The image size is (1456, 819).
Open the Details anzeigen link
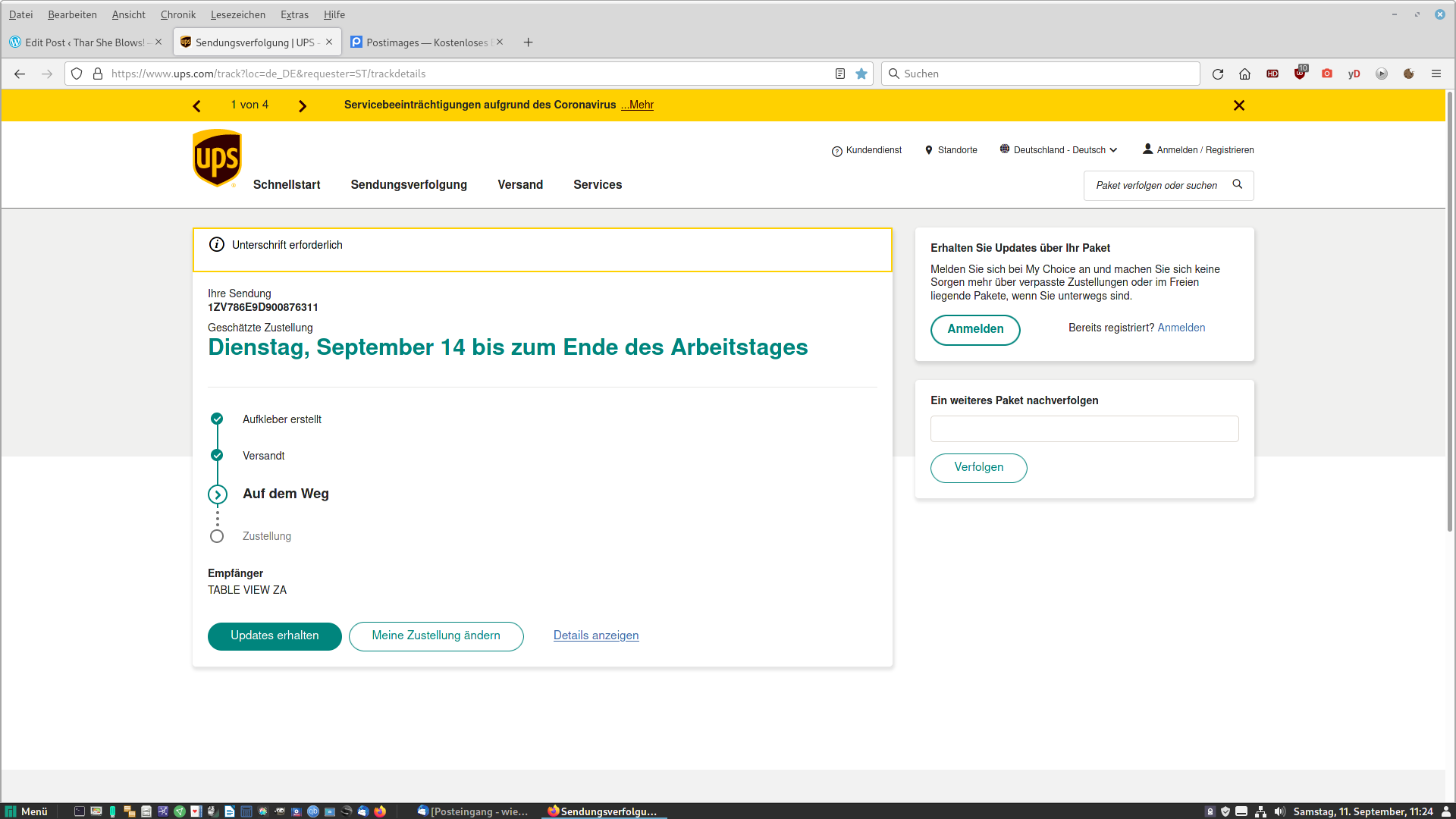click(596, 635)
